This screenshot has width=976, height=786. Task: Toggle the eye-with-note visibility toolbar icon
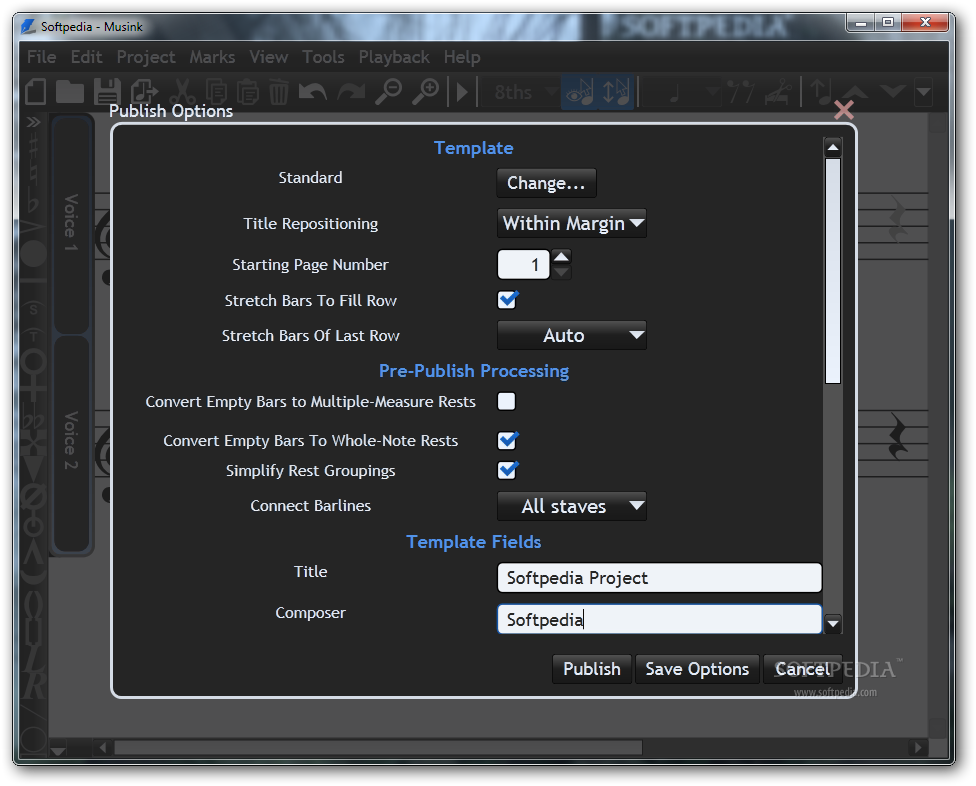click(x=580, y=92)
